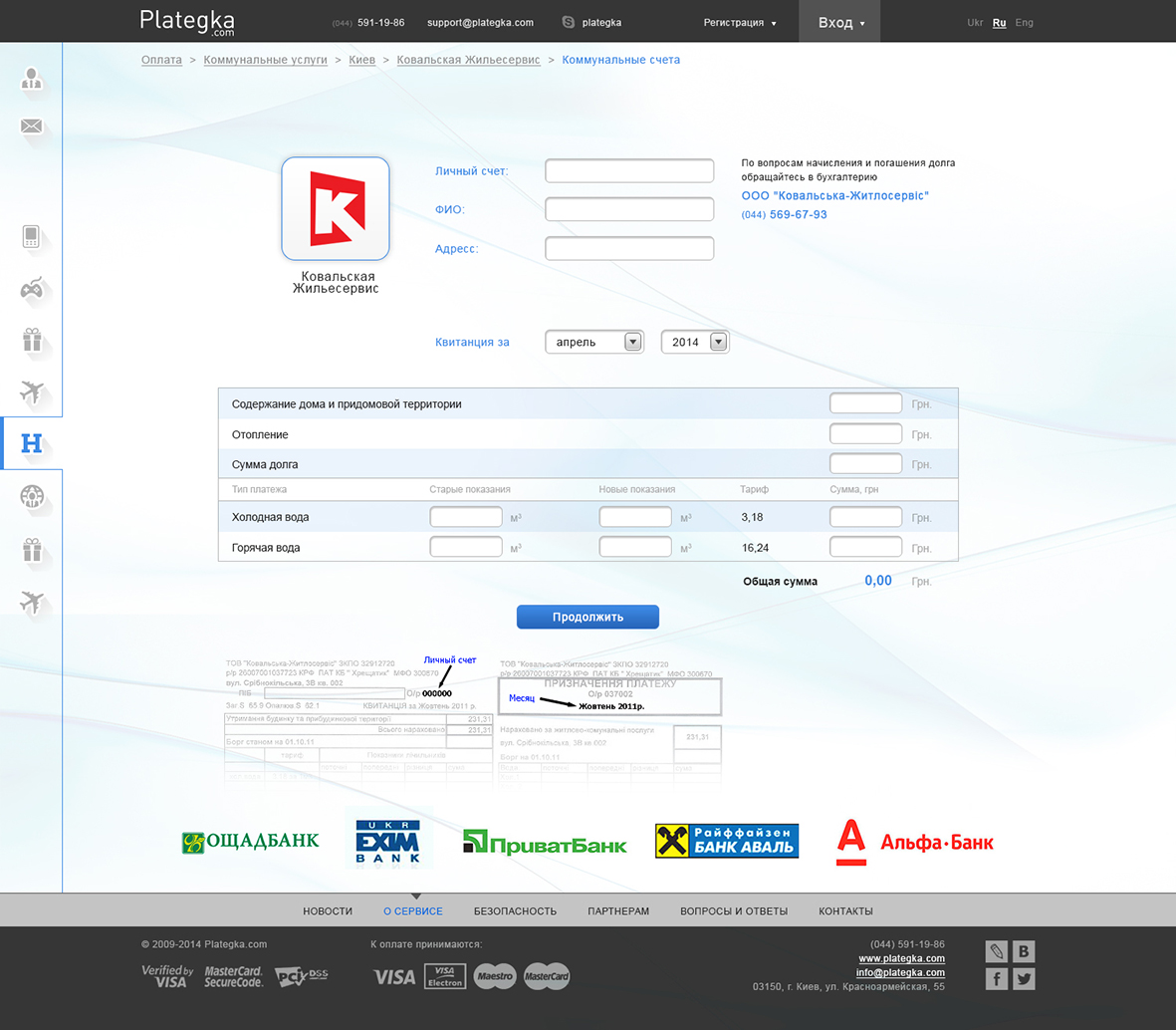Click Горячая вода sum field
The height and width of the screenshot is (1030, 1176).
[865, 547]
